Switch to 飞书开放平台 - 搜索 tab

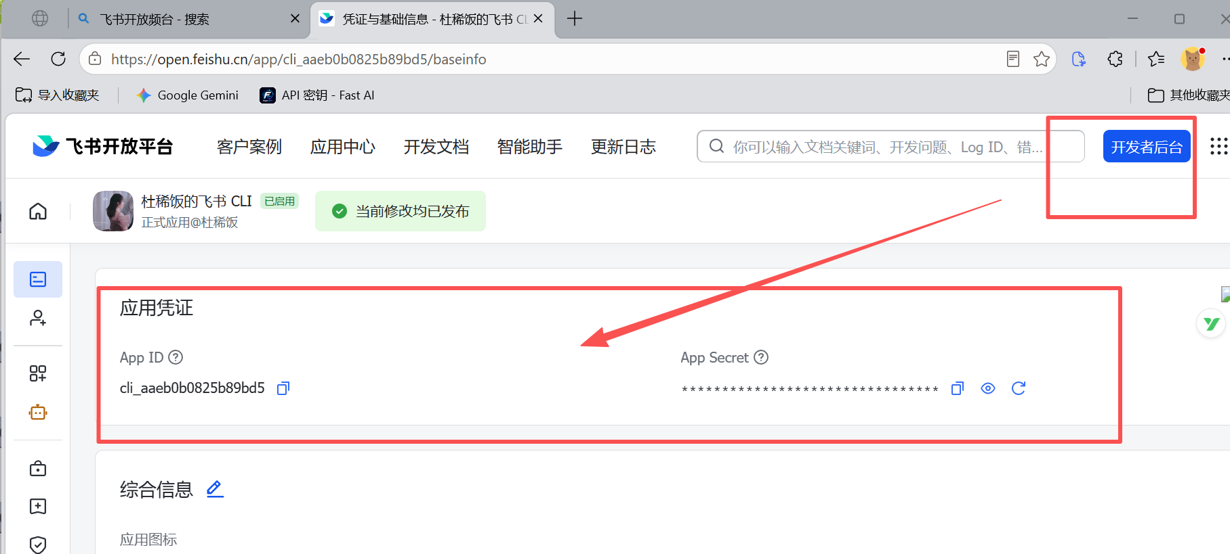(x=188, y=19)
